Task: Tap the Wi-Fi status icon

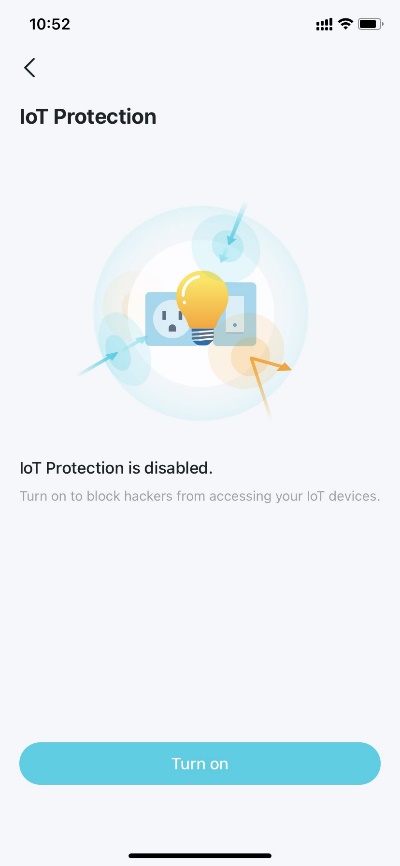Action: 346,24
